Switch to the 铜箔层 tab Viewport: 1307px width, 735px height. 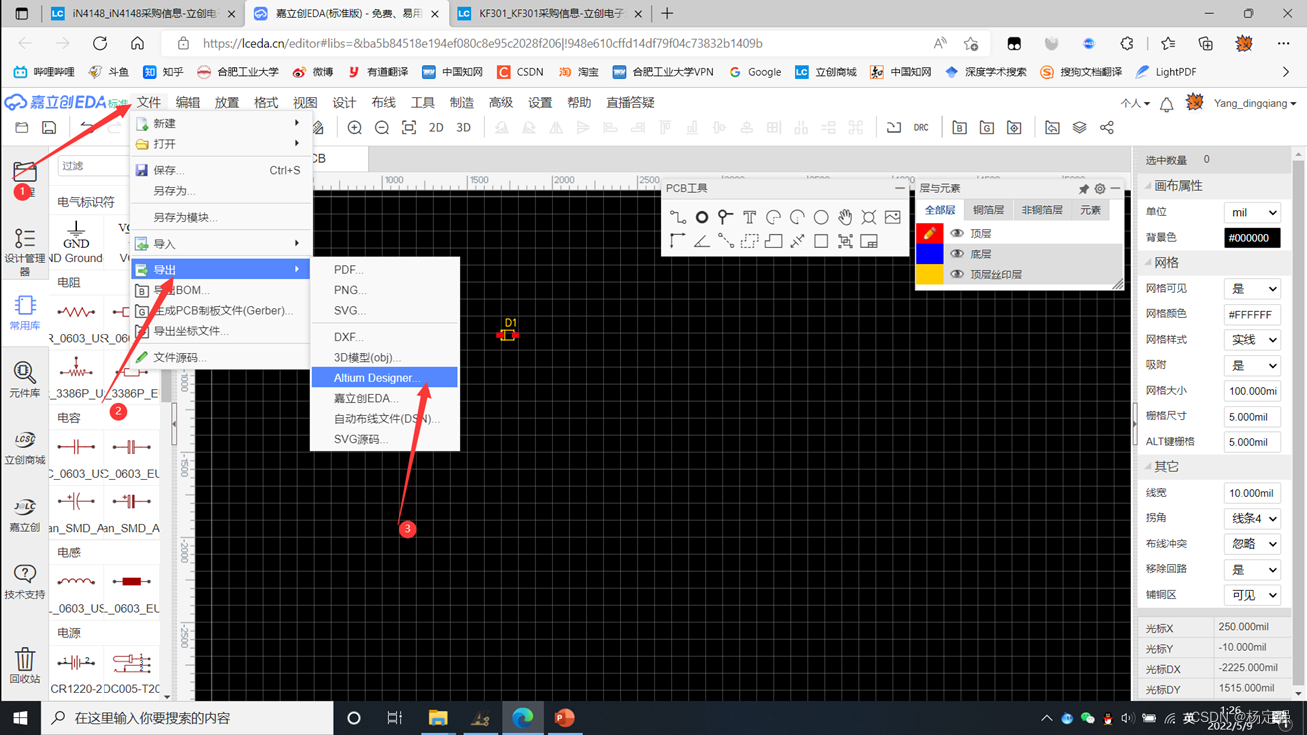[x=988, y=210]
